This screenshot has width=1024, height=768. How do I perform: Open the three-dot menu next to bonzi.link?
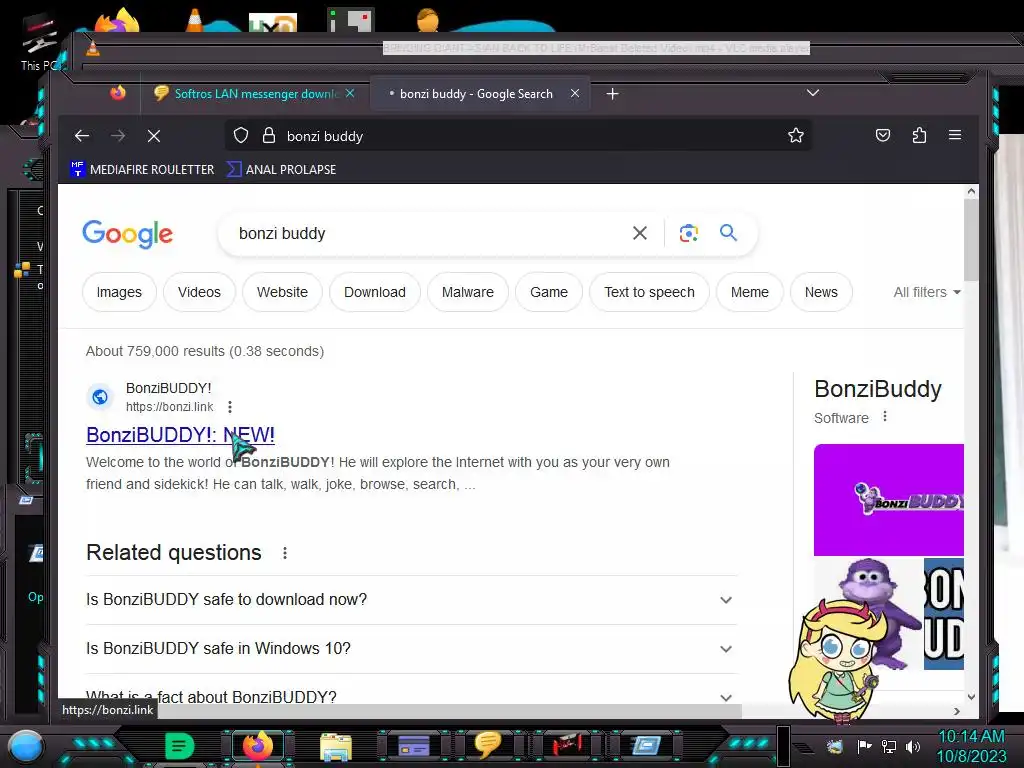point(230,407)
